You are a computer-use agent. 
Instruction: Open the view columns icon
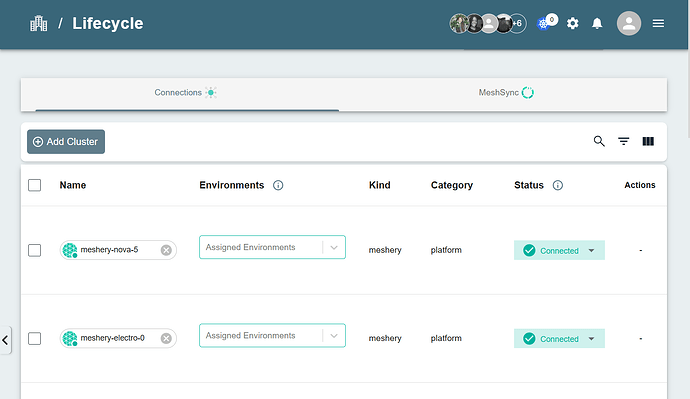648,141
